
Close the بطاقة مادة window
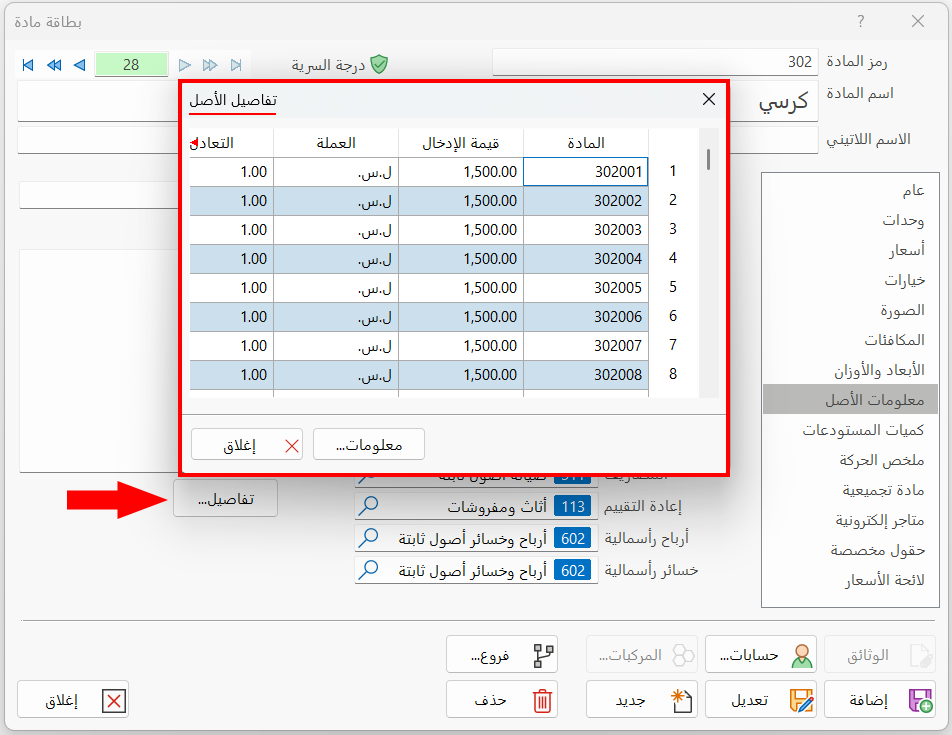[x=918, y=21]
